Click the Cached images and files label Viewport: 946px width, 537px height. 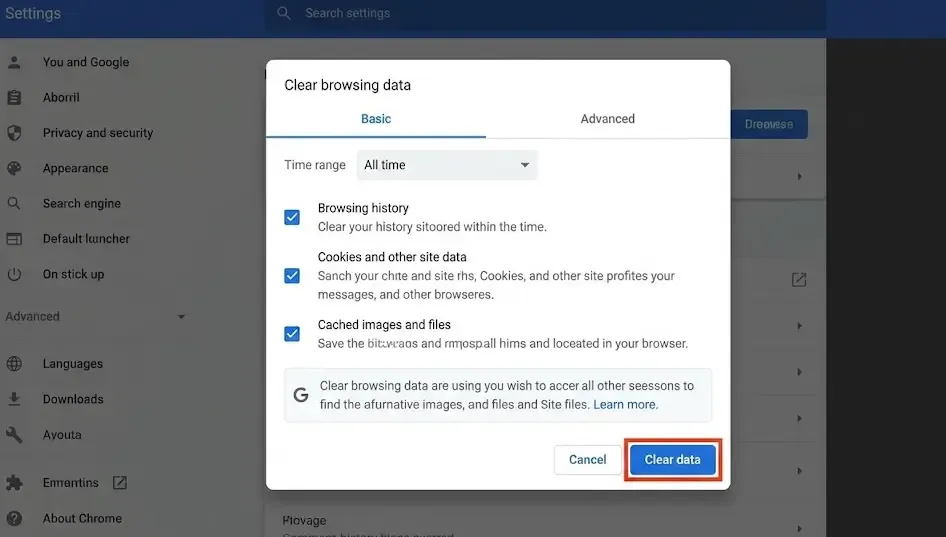click(x=384, y=325)
